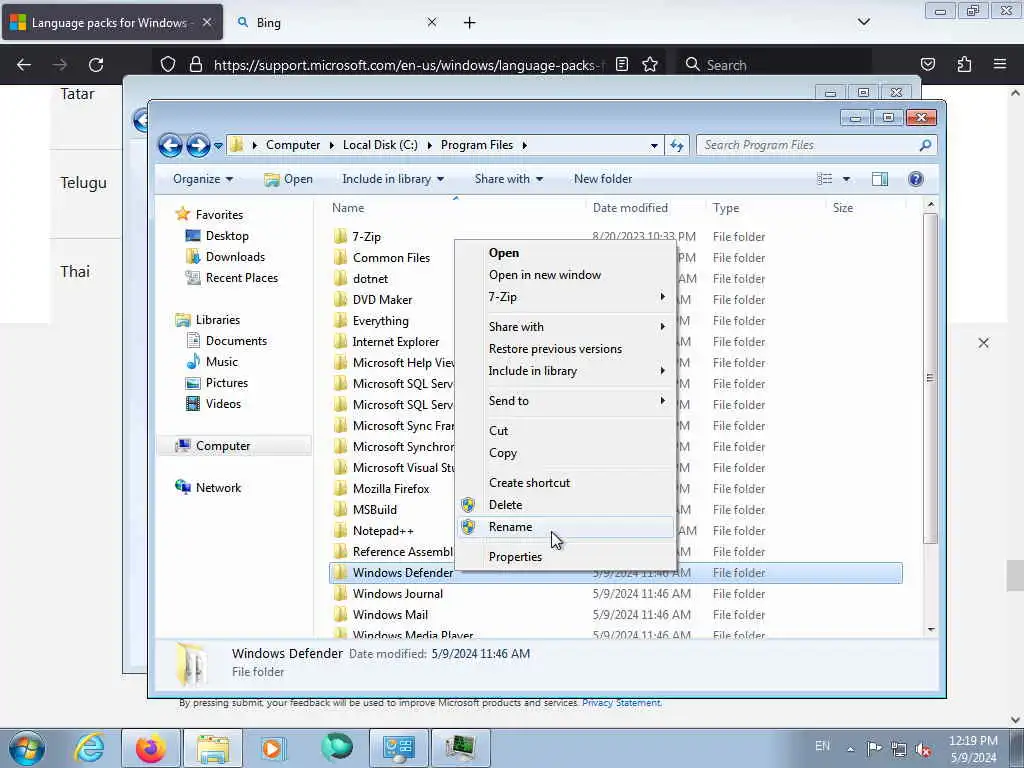
Task: Click the New folder button
Action: (x=603, y=179)
